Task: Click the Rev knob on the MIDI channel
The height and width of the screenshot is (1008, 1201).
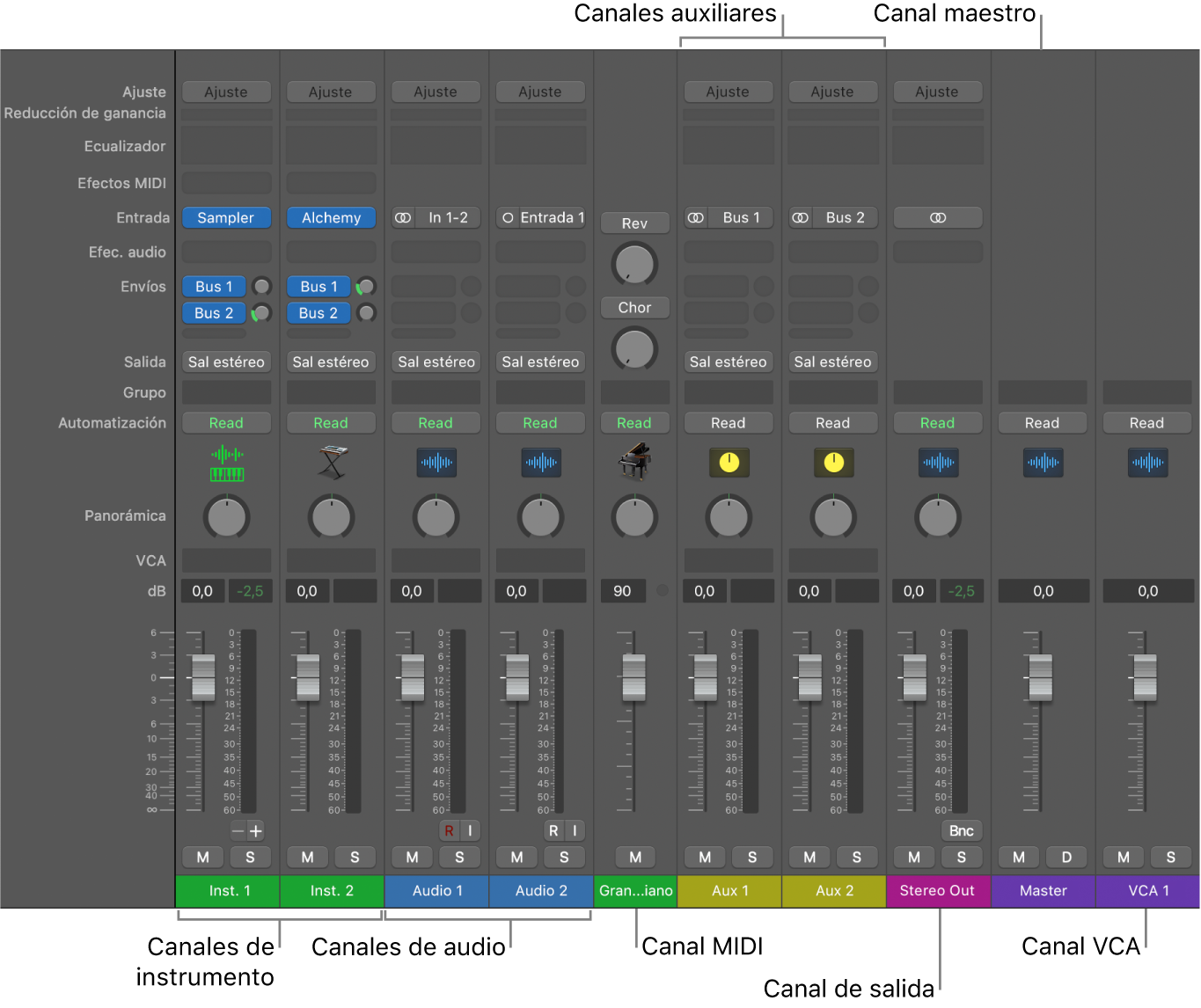Action: (634, 264)
